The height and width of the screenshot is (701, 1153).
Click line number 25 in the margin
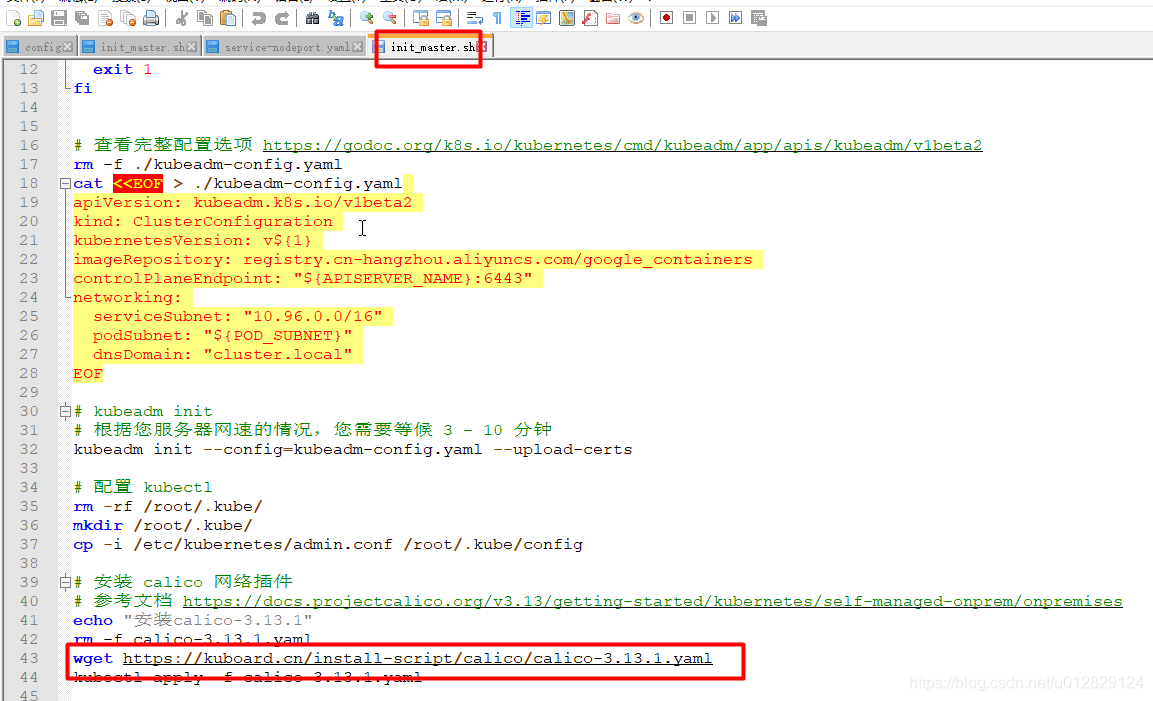pyautogui.click(x=29, y=316)
